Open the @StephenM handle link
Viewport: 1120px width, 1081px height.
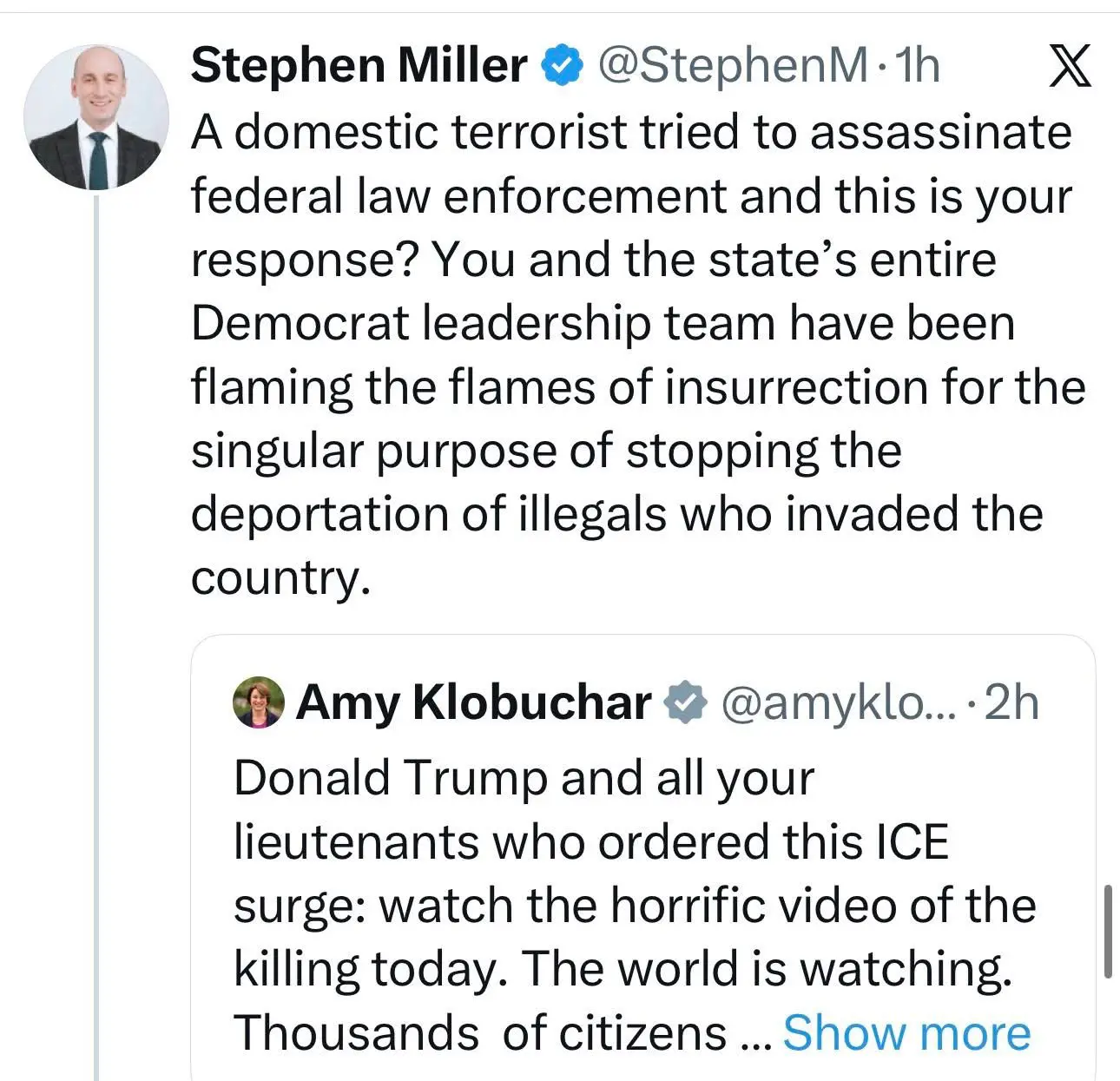click(733, 66)
